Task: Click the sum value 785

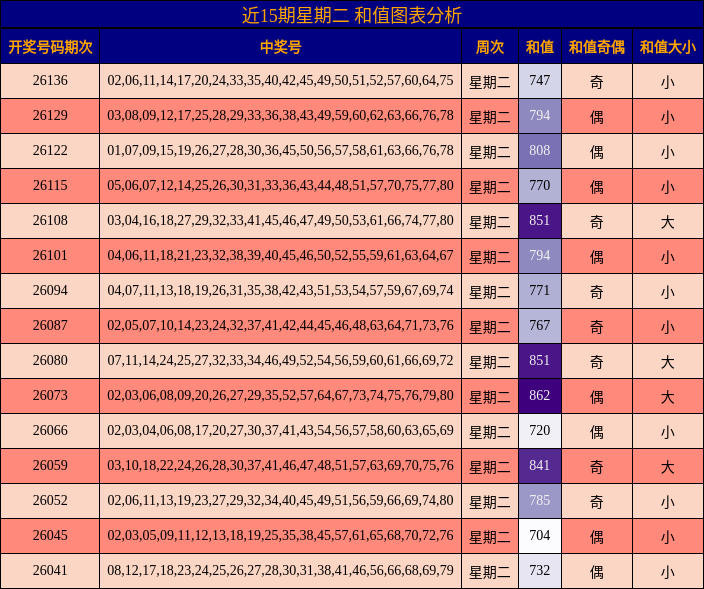Action: pos(540,501)
